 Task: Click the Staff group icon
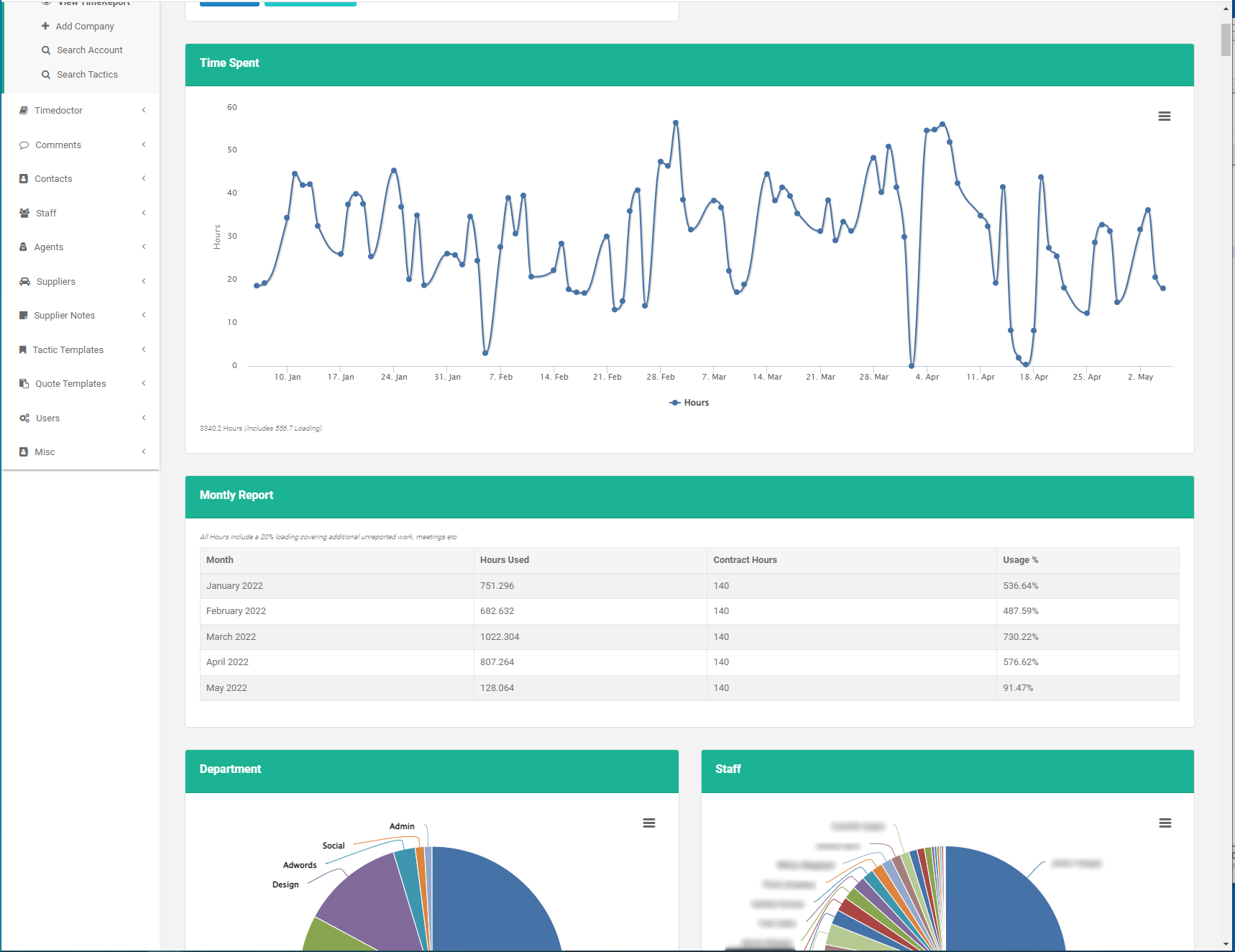(24, 214)
